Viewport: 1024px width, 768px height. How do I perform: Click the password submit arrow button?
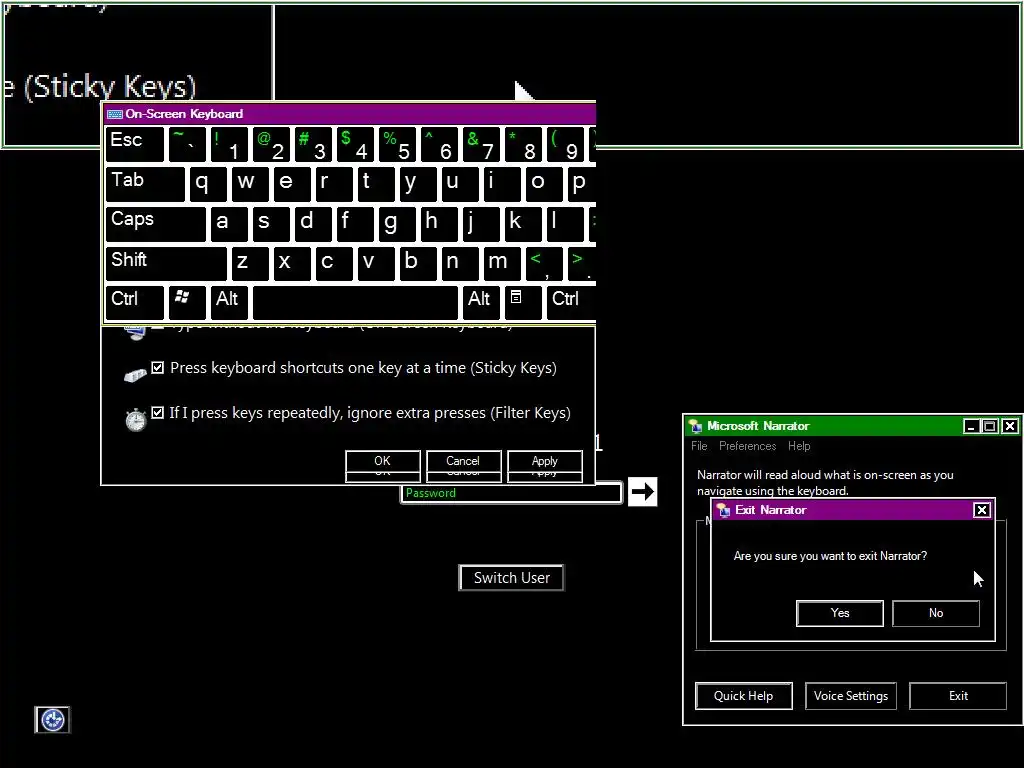click(643, 491)
